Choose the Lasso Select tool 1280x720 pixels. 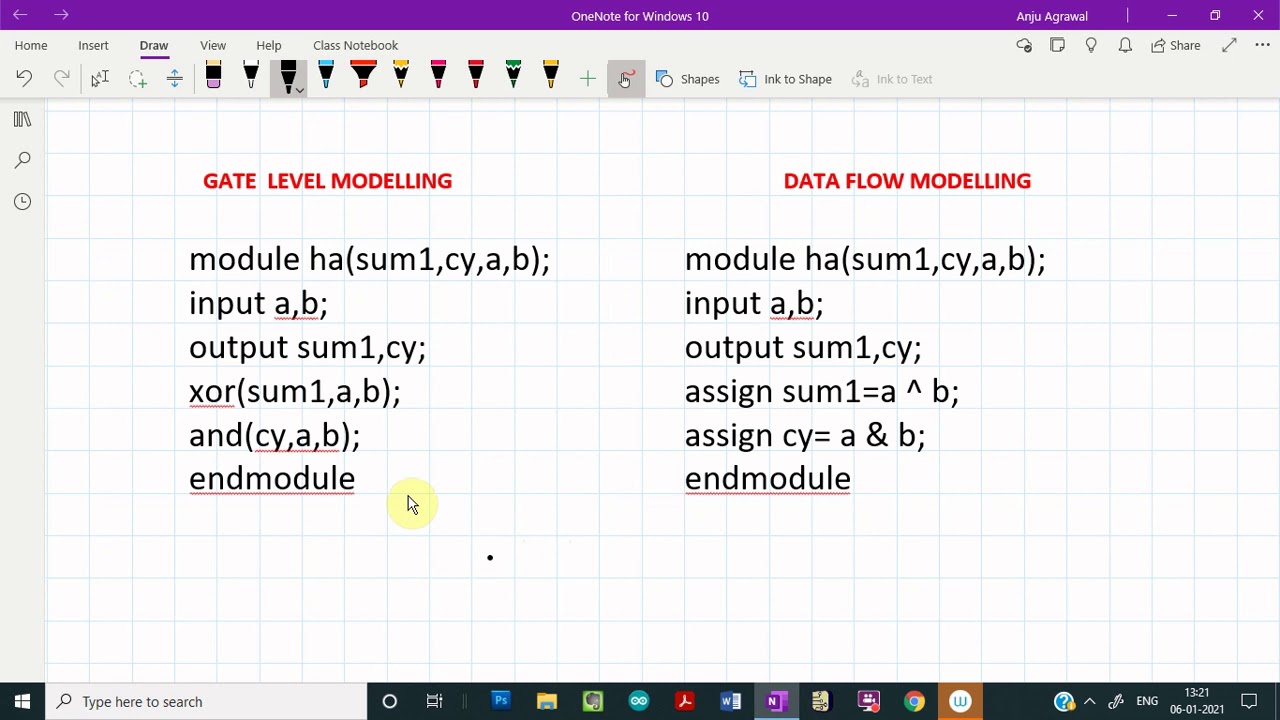[x=137, y=79]
